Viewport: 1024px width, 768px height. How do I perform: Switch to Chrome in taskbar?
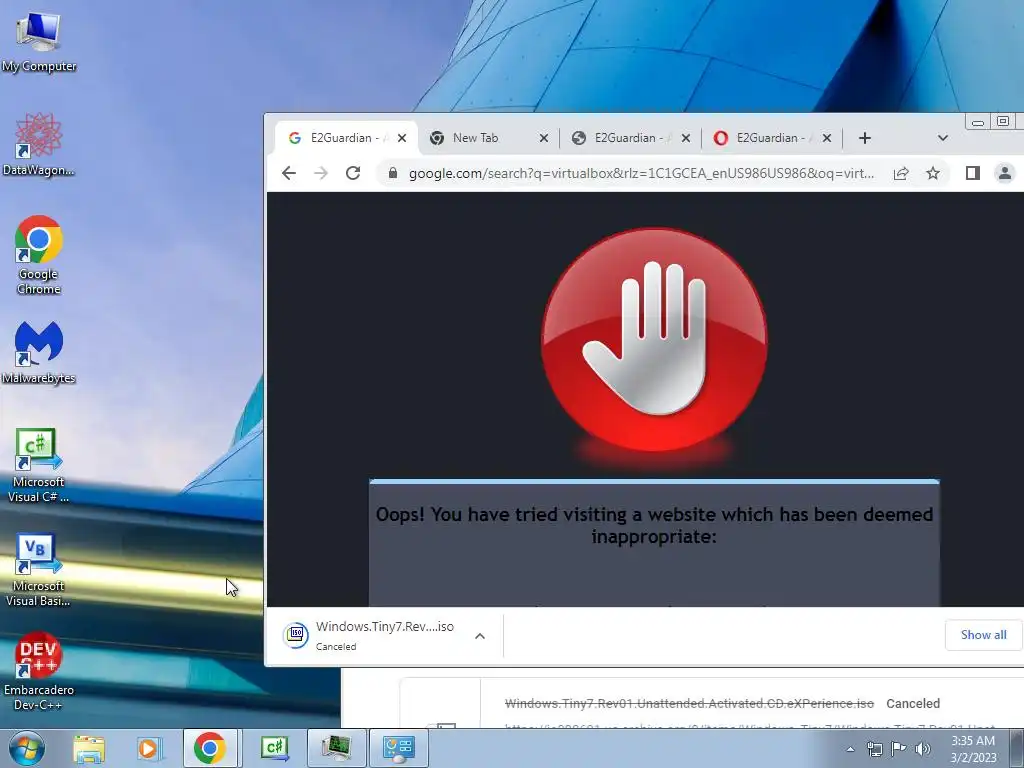pos(210,748)
